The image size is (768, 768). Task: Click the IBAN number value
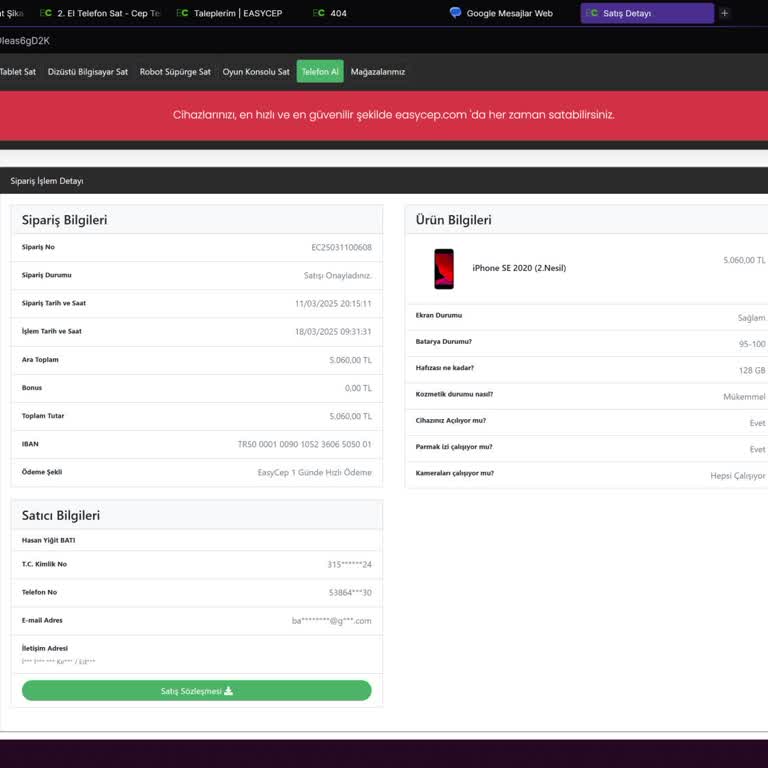point(304,444)
